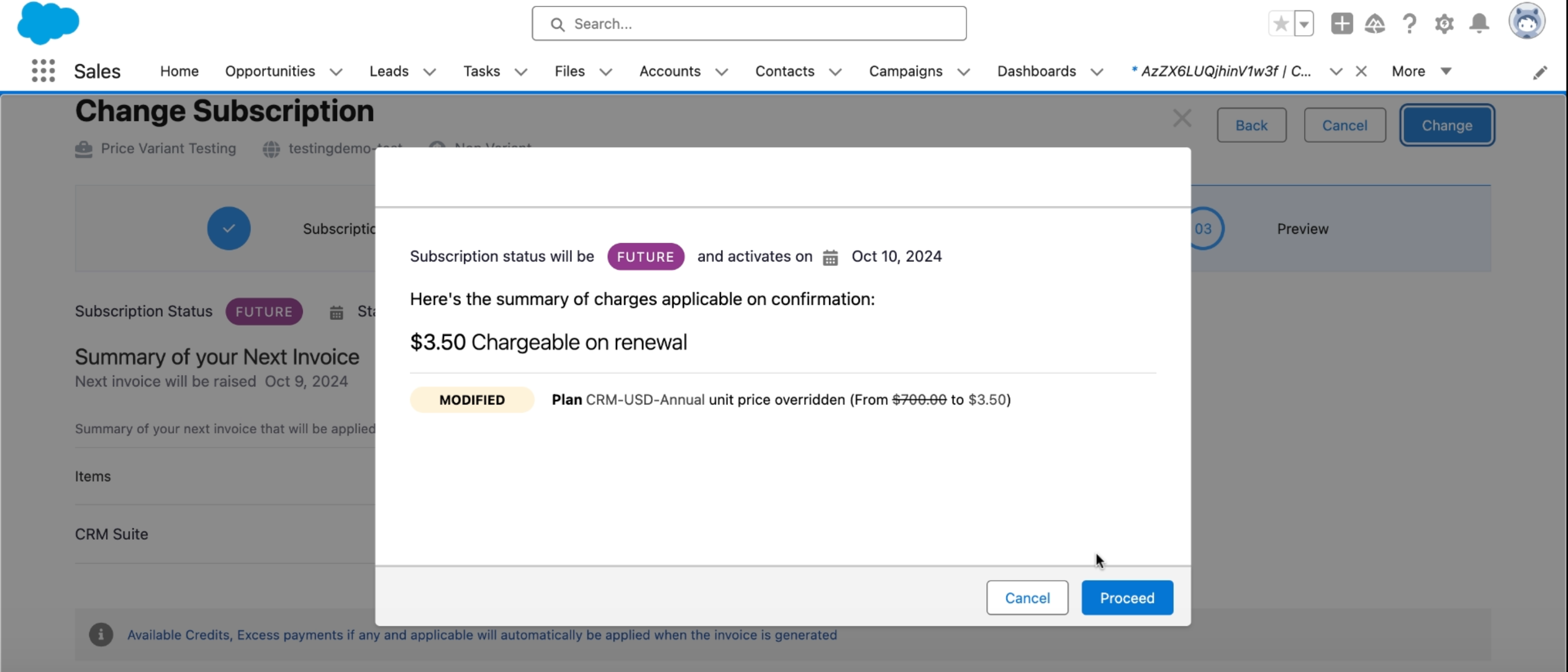Click Proceed in the confirmation dialog

pyautogui.click(x=1127, y=598)
